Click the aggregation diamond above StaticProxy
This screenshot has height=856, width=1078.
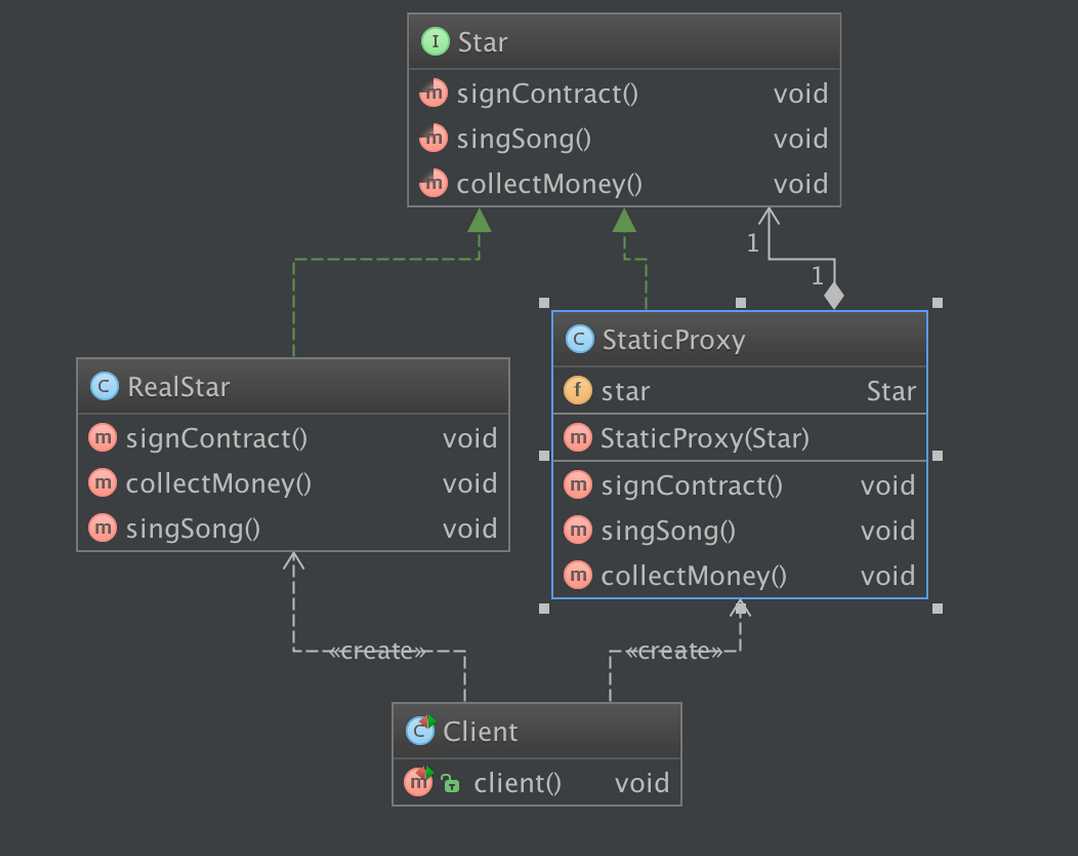pyautogui.click(x=834, y=296)
